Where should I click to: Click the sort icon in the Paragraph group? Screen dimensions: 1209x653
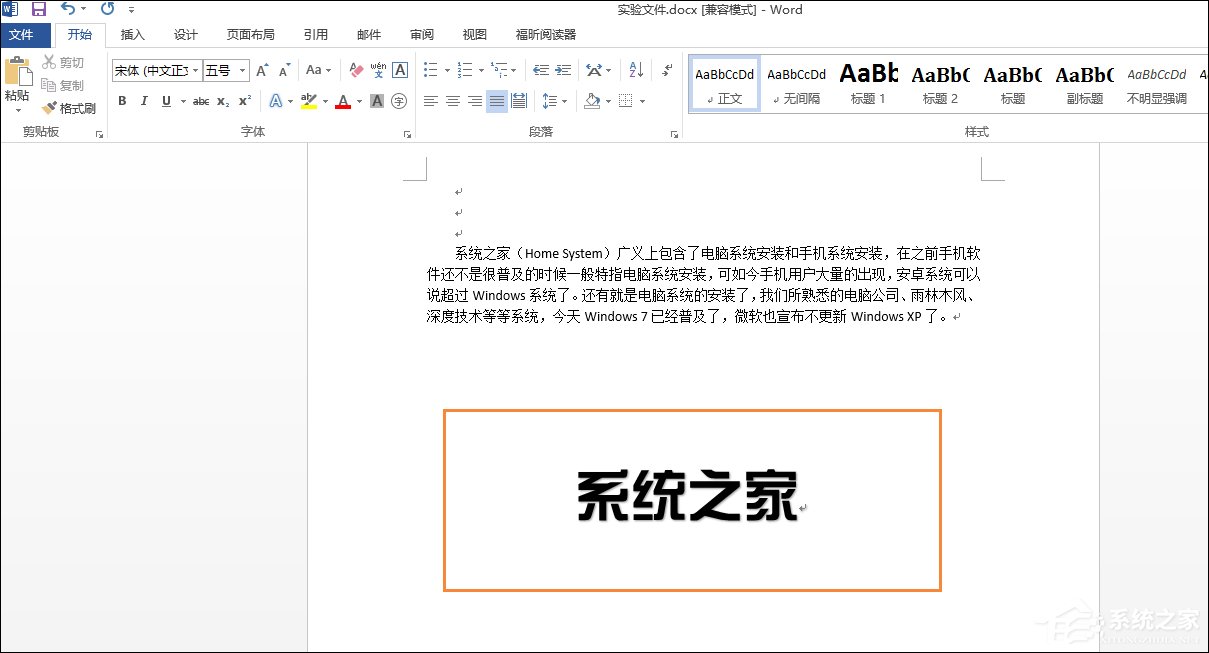pos(634,70)
